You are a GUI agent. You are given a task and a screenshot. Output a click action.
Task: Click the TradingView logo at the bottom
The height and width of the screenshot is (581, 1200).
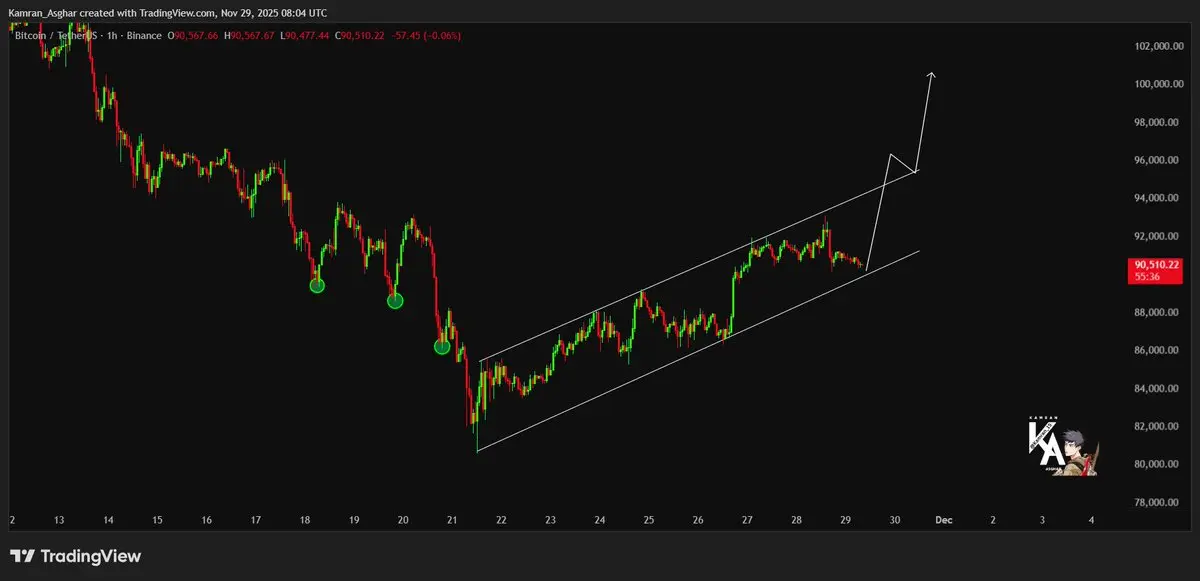pyautogui.click(x=76, y=556)
